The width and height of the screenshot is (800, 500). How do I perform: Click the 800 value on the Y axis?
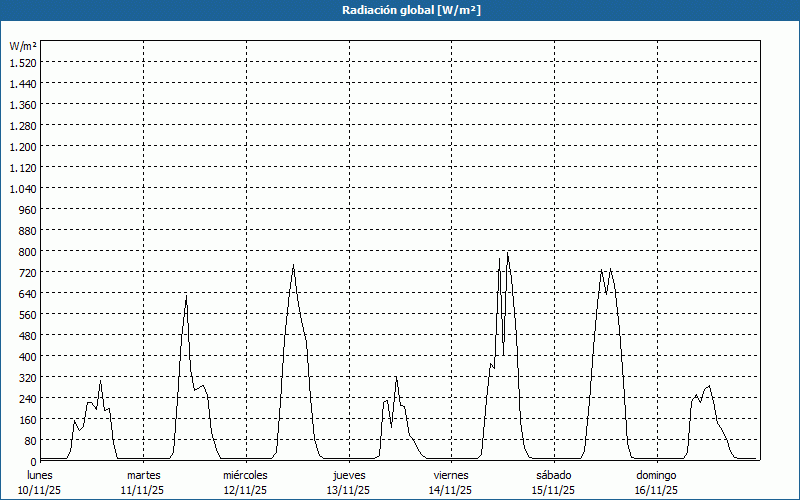(x=27, y=251)
